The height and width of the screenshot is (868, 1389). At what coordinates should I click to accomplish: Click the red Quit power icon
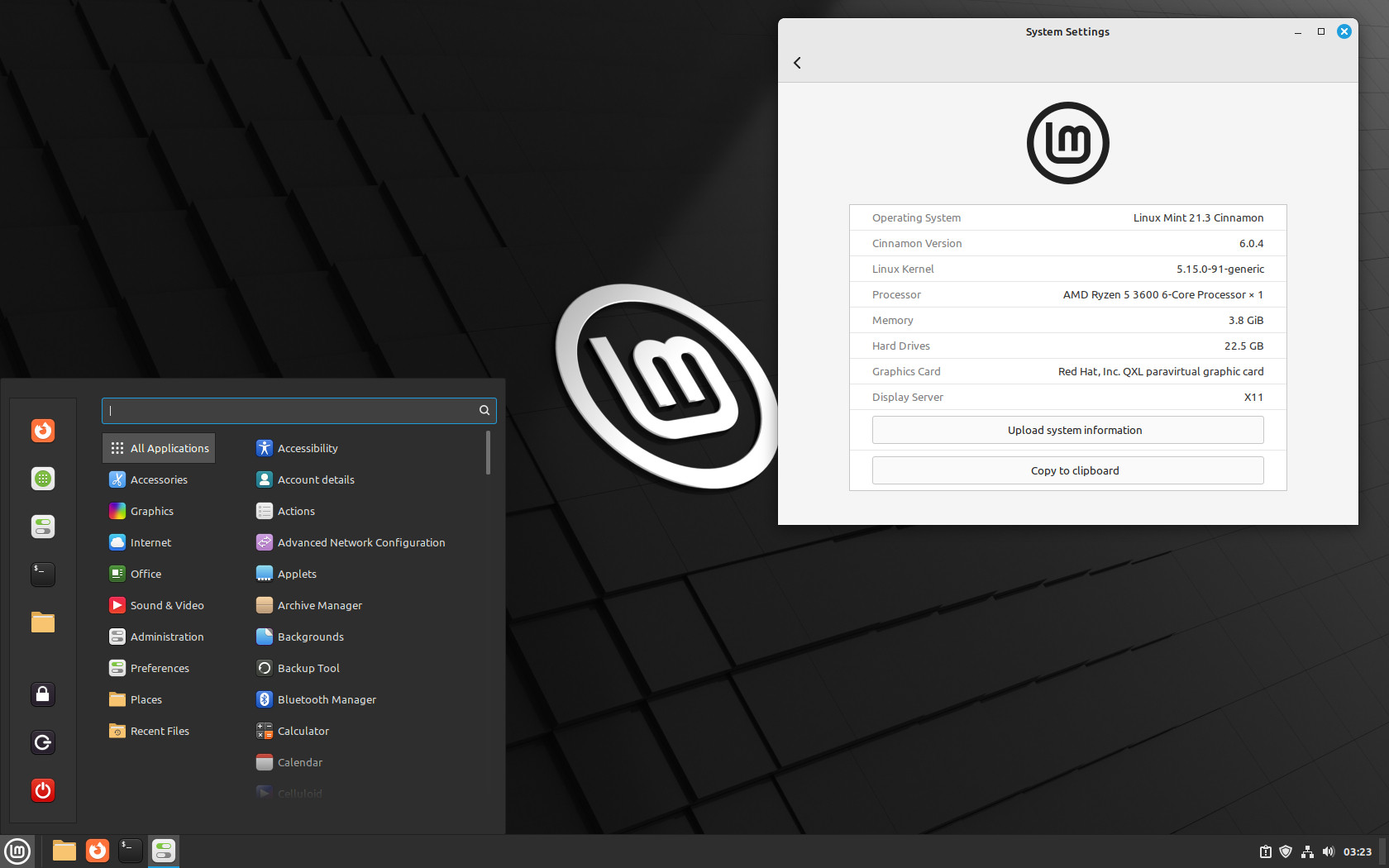43,790
